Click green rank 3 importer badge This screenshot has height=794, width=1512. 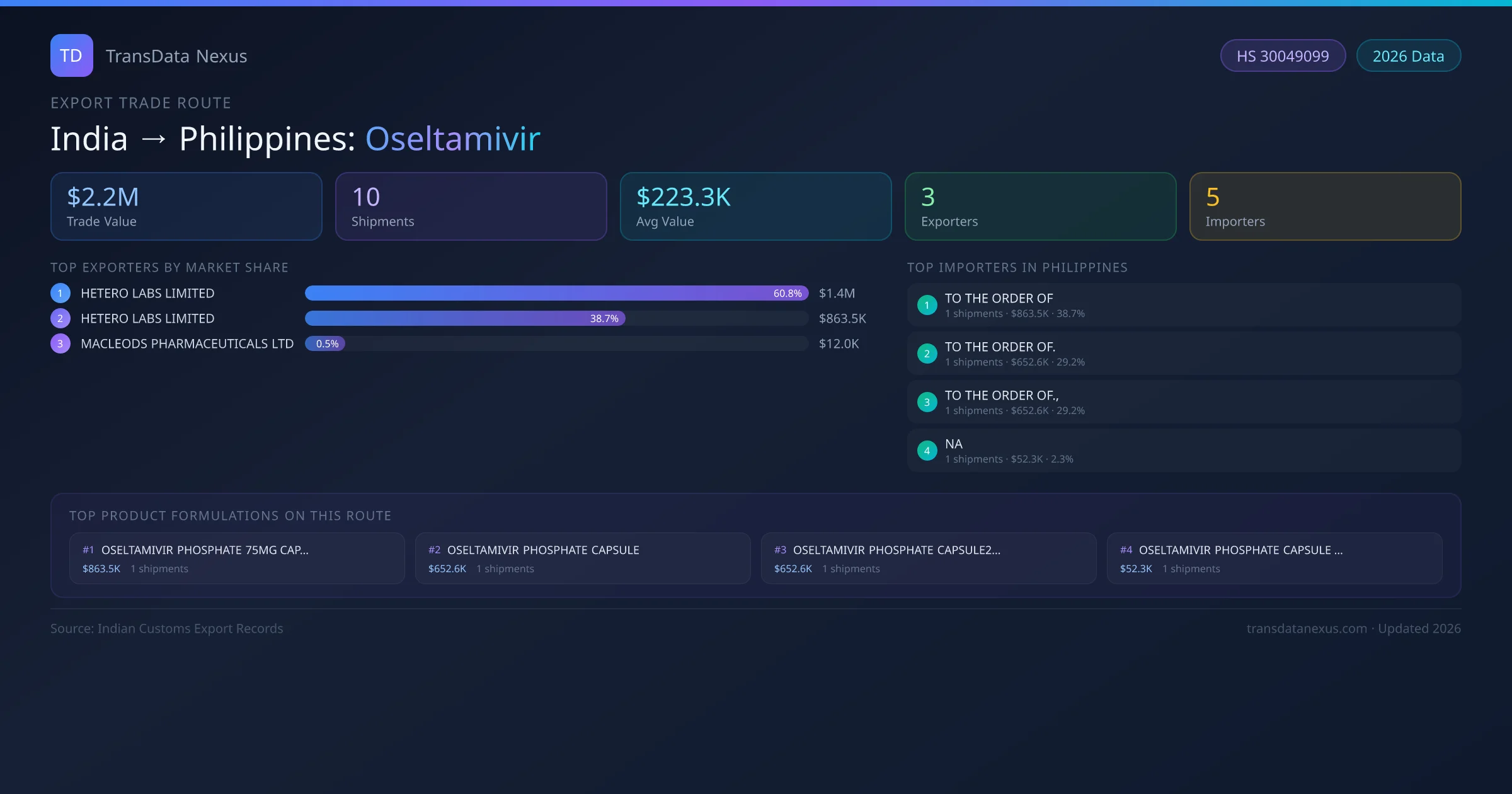tap(927, 402)
